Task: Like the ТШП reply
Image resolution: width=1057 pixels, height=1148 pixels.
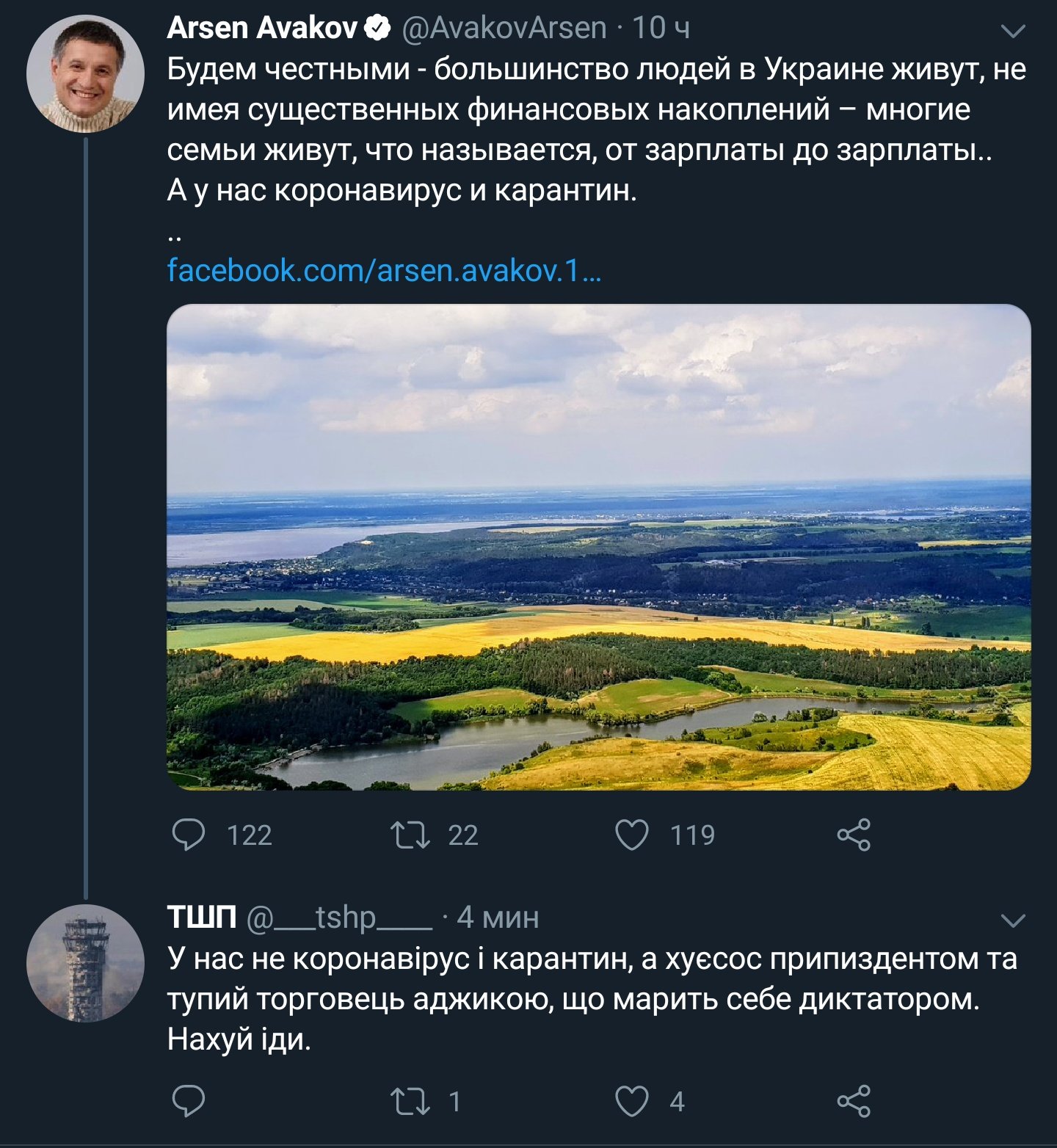Action: 631,1101
